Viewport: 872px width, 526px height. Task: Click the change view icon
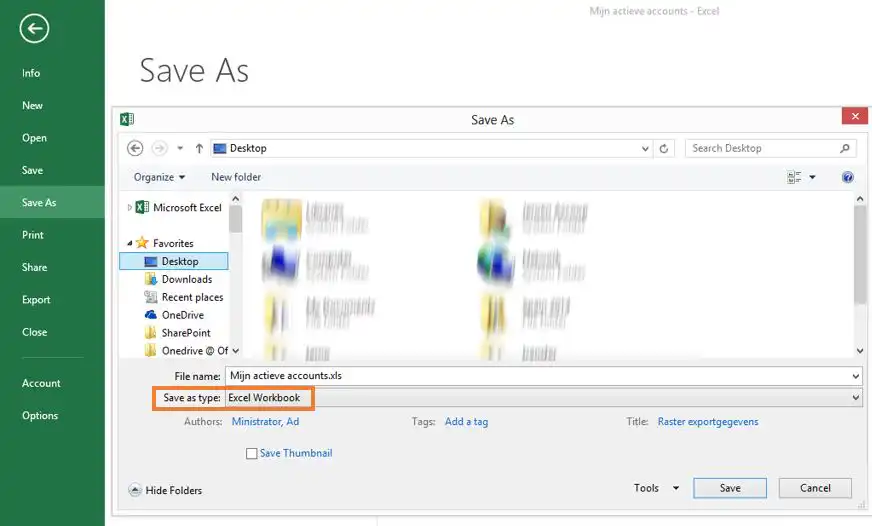pos(795,177)
